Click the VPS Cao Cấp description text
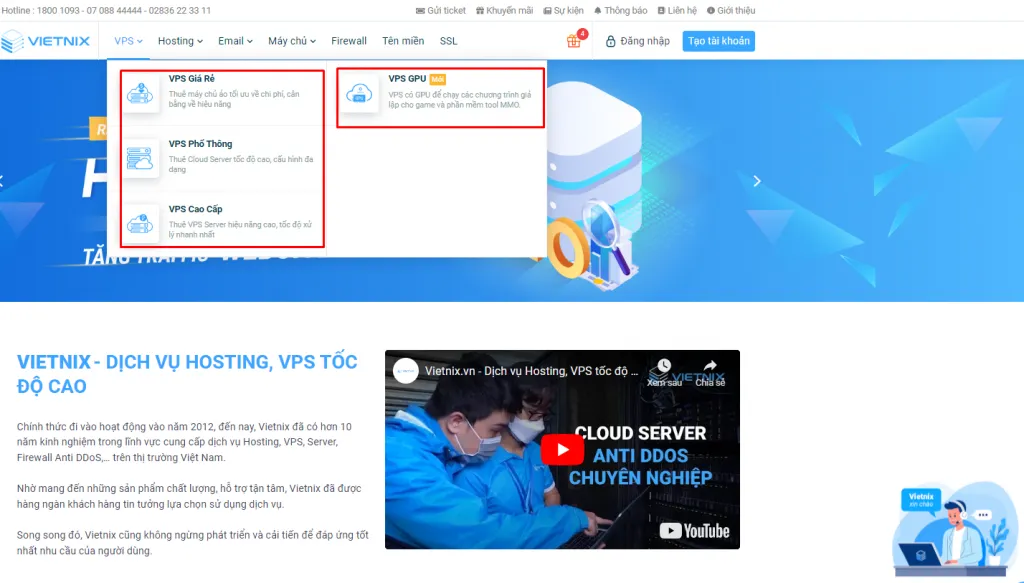Screen dimensions: 1024x583 240,229
